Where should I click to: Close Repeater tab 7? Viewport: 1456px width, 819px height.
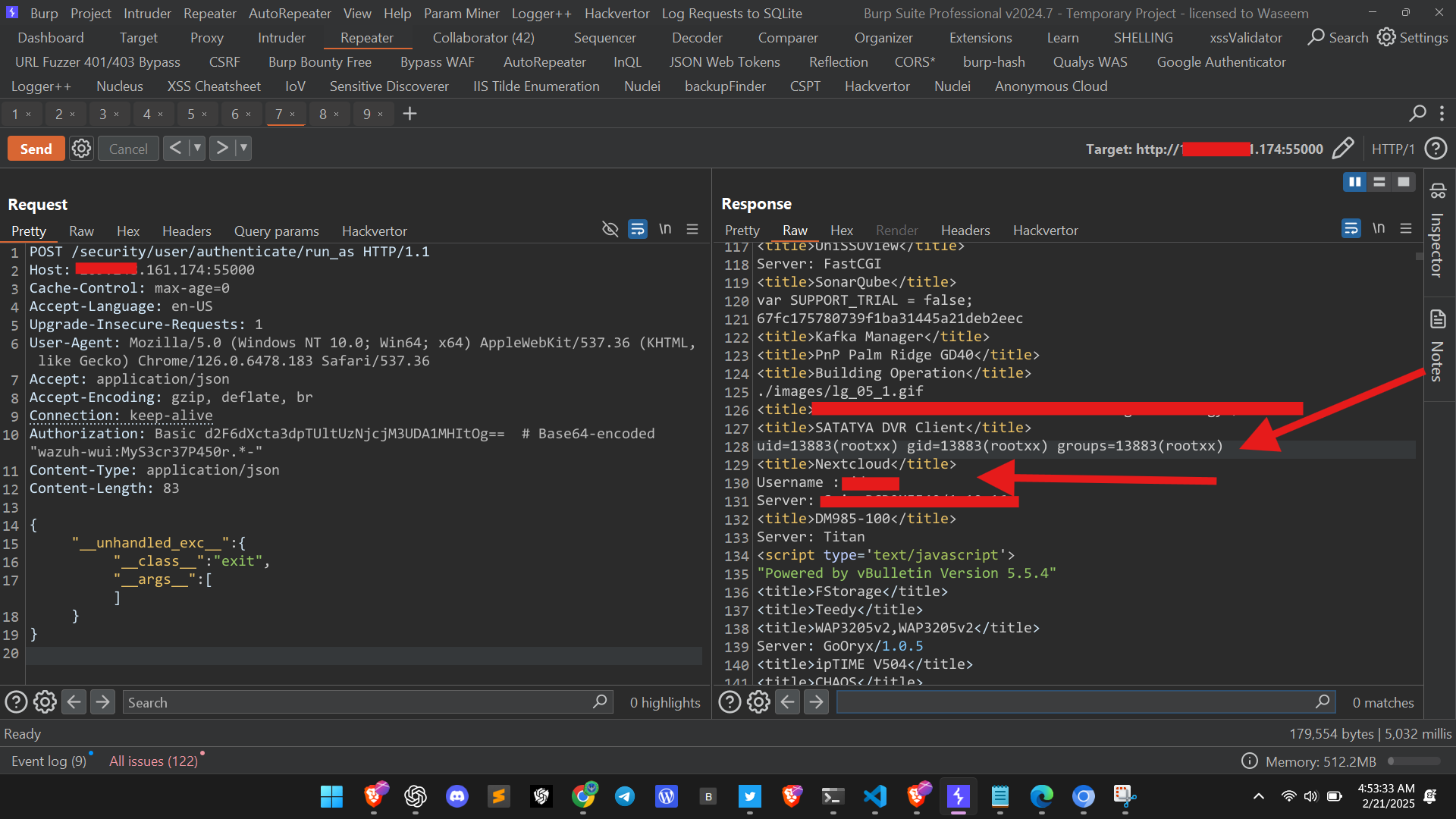[x=293, y=114]
